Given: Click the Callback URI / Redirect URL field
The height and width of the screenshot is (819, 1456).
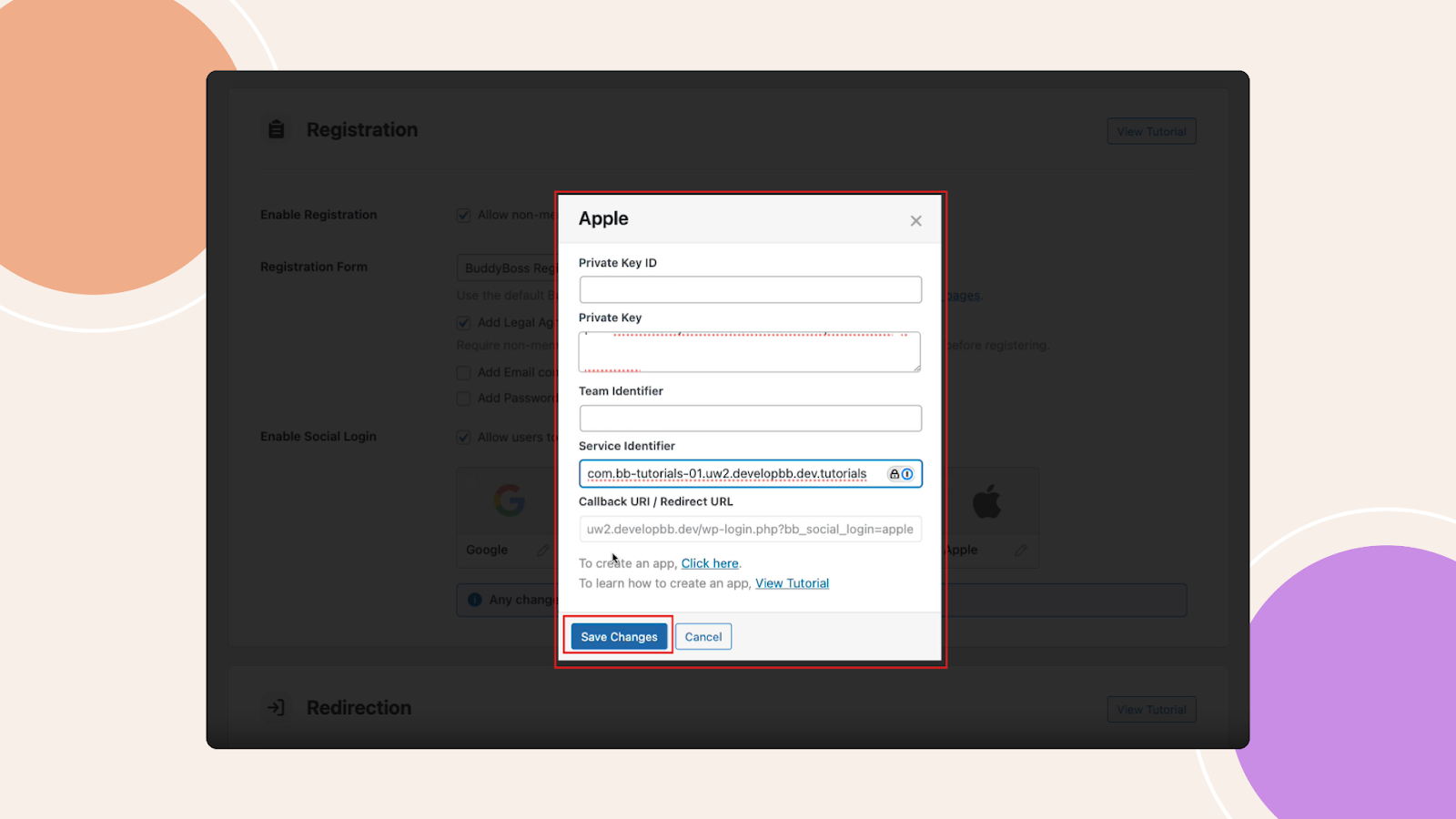Looking at the screenshot, I should click(x=751, y=529).
